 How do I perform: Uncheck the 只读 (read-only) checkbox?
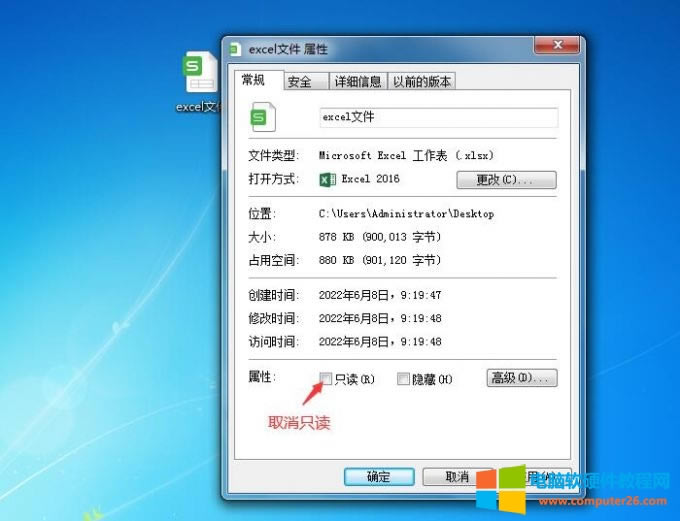click(326, 378)
